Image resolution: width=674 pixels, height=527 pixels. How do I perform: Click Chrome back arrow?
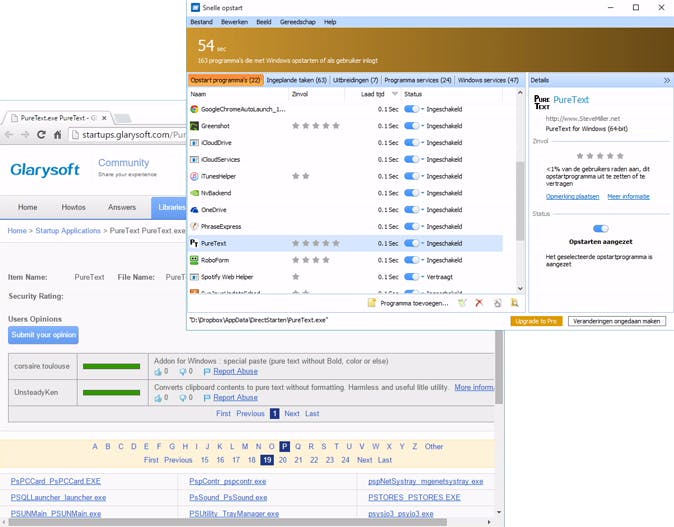coord(9,135)
